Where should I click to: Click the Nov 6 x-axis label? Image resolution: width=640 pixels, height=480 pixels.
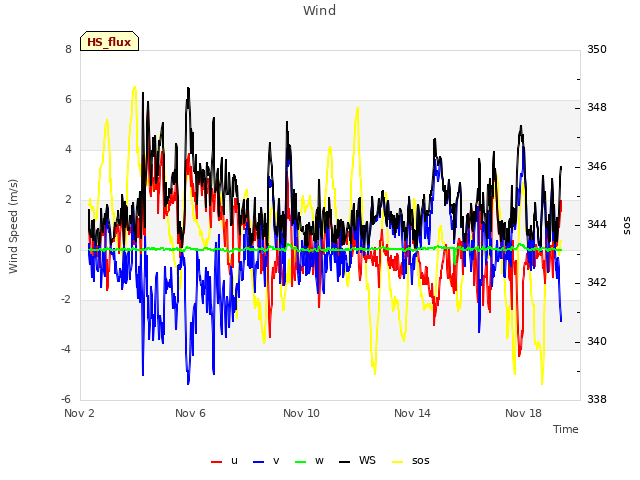pyautogui.click(x=190, y=413)
